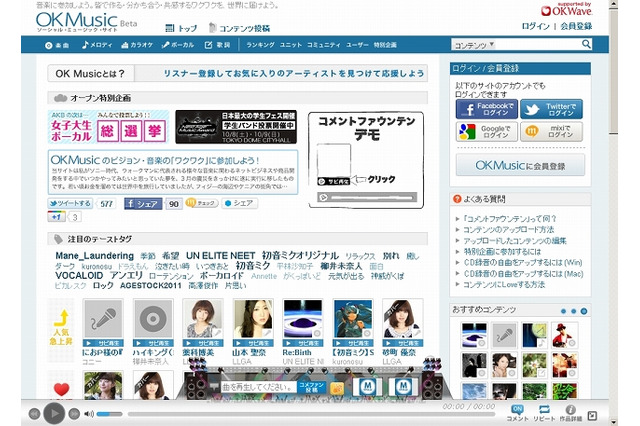640x426 pixels.
Task: Click the red heart icon in left column
Action: [61, 390]
